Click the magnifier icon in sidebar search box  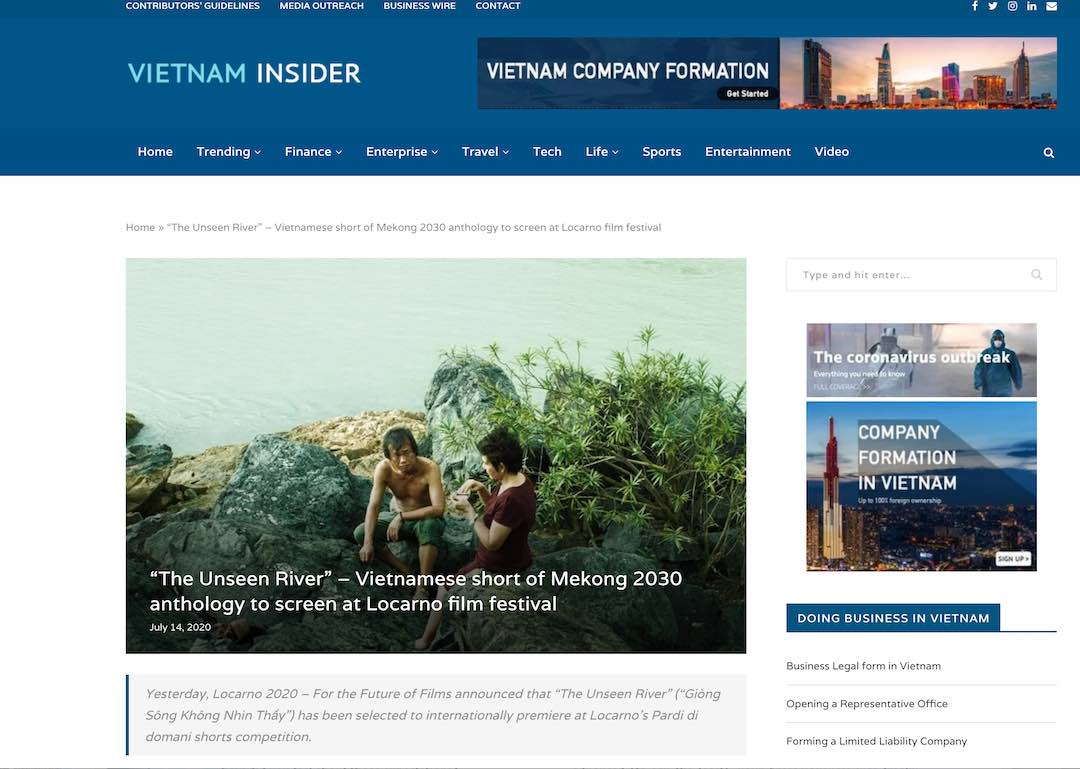(1037, 275)
